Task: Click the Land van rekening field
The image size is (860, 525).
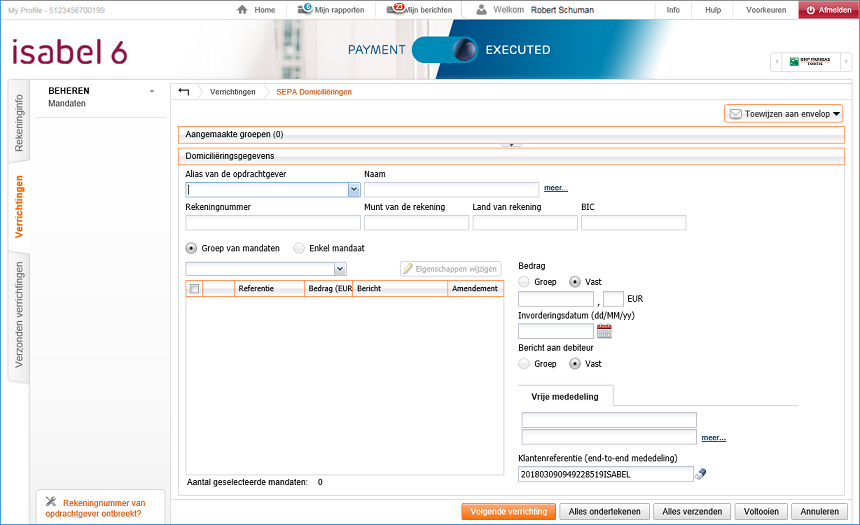Action: pos(525,223)
